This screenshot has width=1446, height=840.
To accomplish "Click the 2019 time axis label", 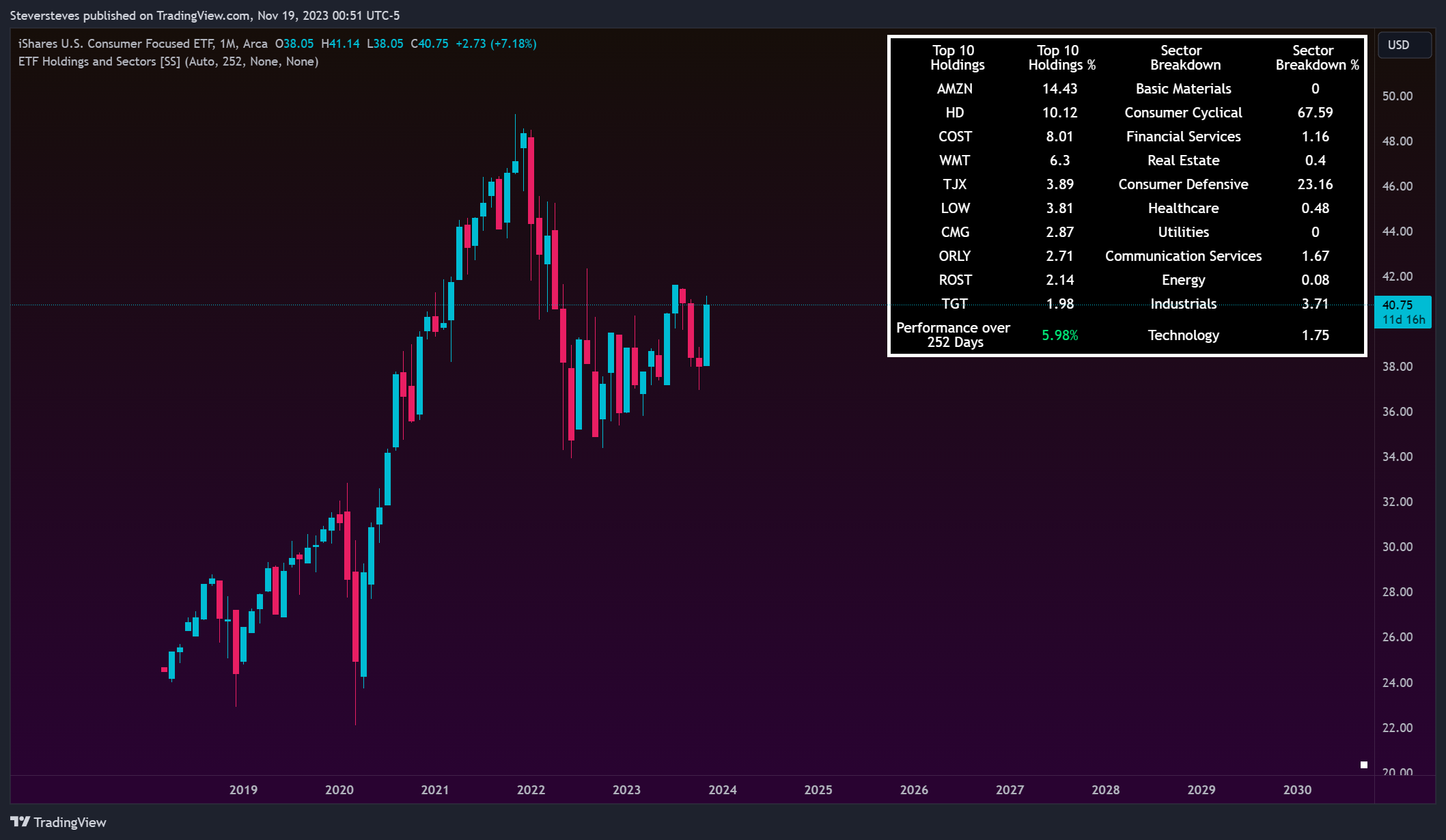I will point(243,790).
